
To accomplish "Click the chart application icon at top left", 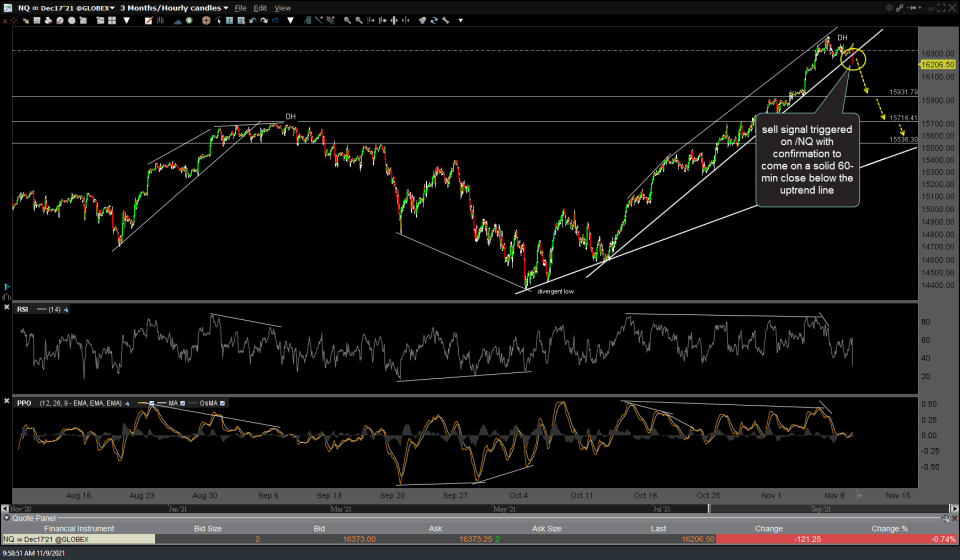I will pos(7,8).
